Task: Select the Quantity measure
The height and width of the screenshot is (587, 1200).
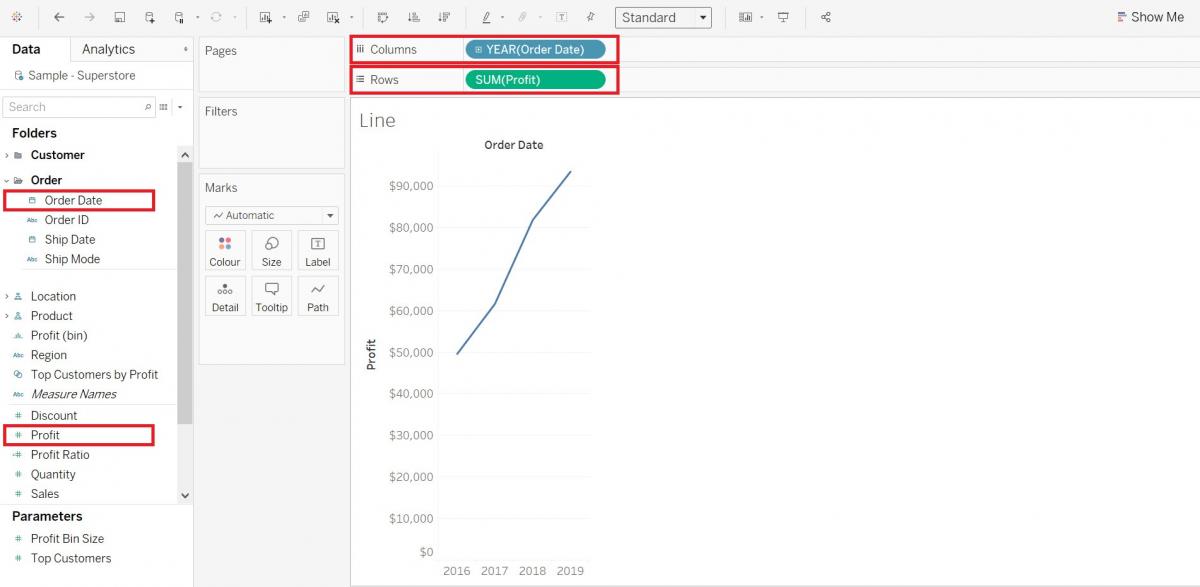Action: click(x=53, y=475)
